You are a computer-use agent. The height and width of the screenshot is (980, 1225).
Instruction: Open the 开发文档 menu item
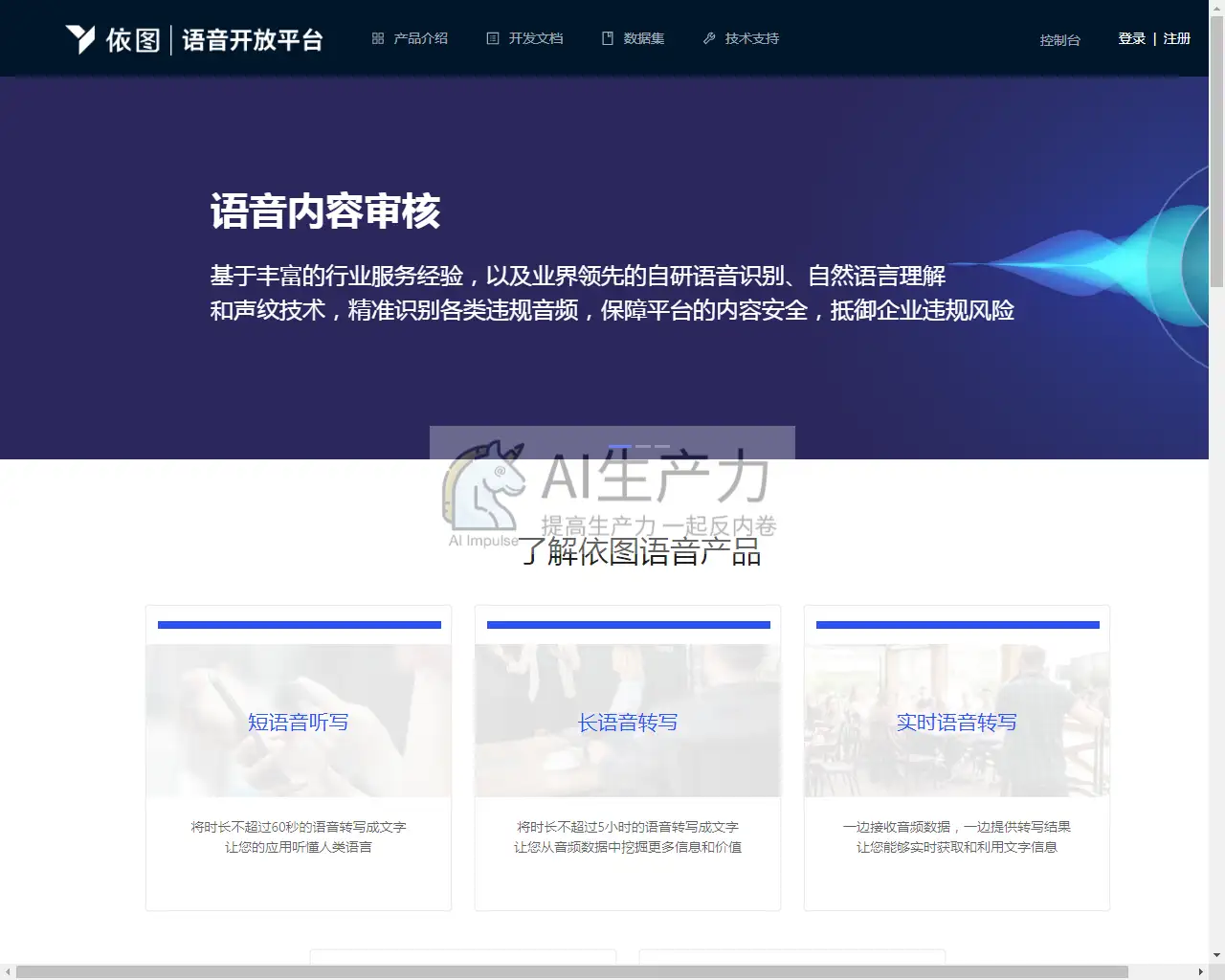click(x=536, y=38)
